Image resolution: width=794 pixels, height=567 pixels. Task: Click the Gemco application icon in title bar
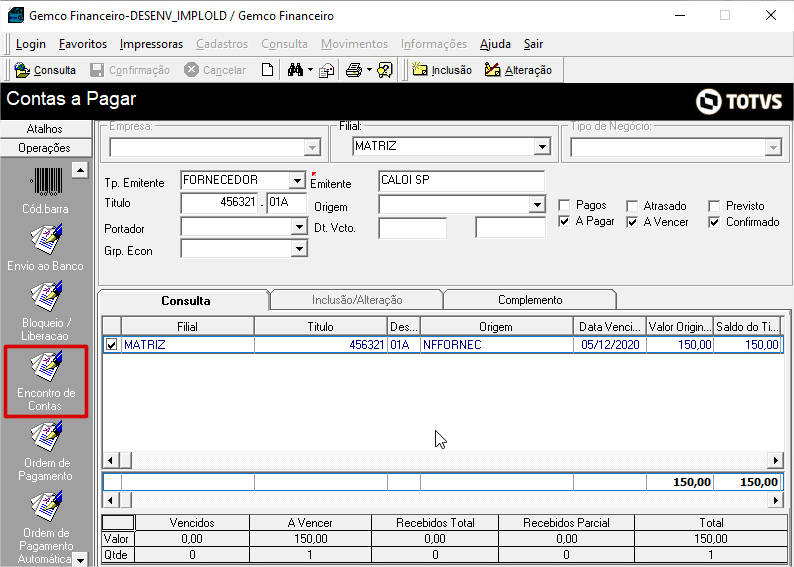16,16
